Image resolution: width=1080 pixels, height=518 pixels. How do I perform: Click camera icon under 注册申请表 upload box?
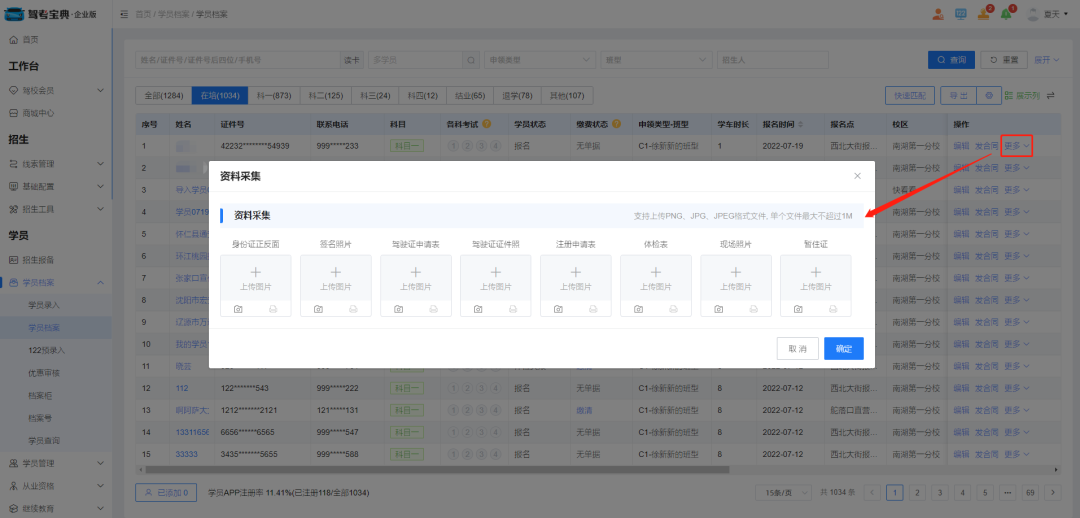(559, 309)
